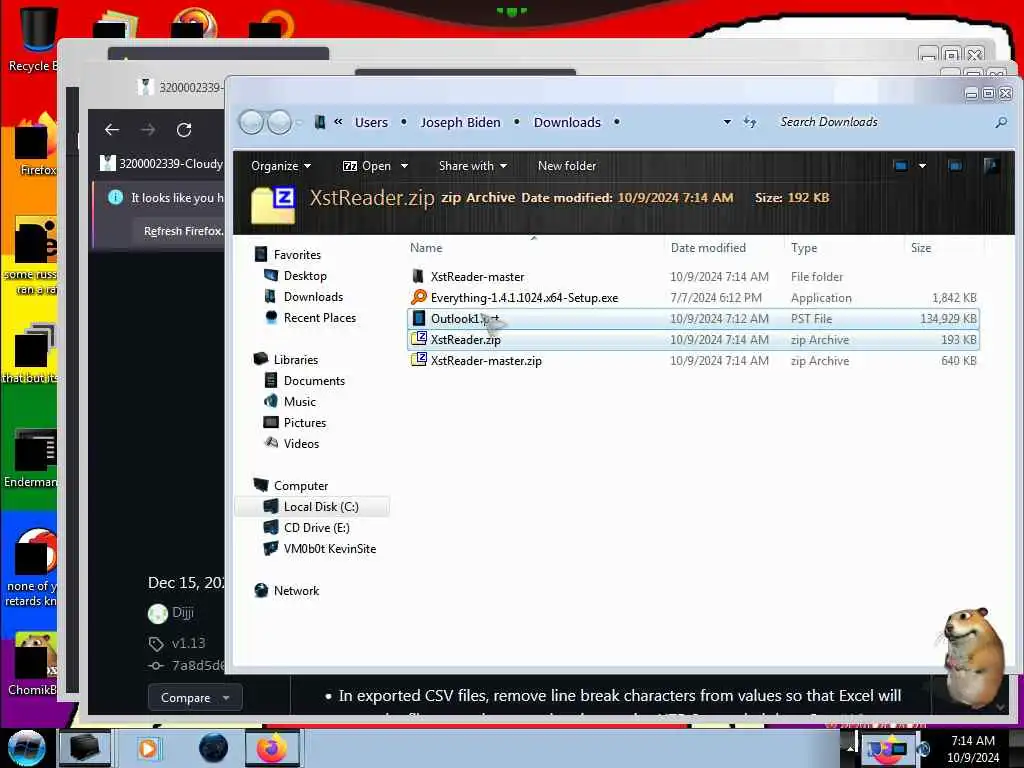
Task: Select the Outlook1 PST file
Action: point(693,319)
